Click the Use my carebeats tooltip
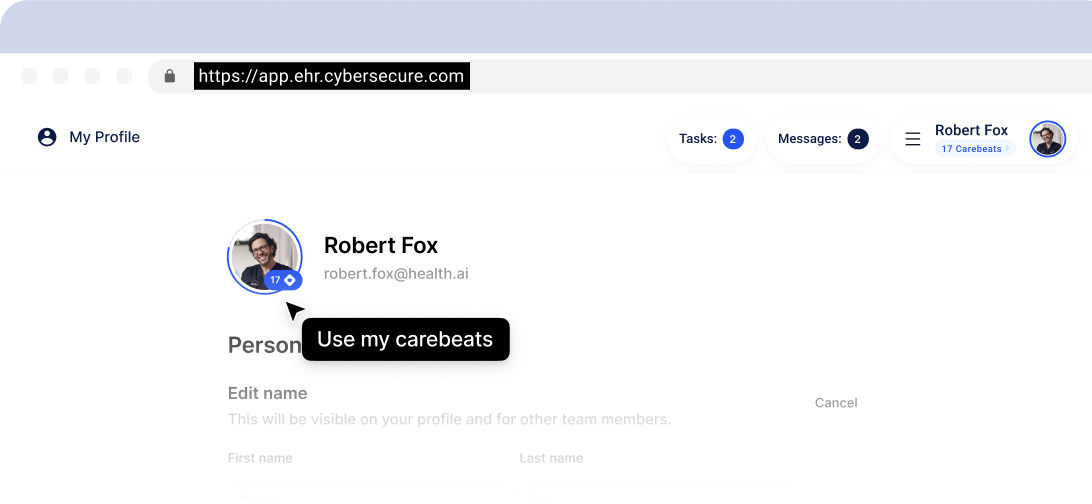 pos(405,339)
